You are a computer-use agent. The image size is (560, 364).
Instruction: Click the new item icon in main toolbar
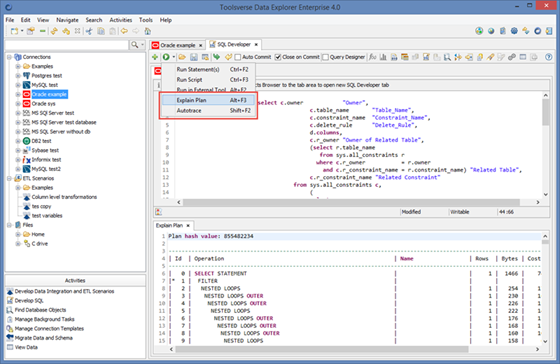(x=14, y=31)
